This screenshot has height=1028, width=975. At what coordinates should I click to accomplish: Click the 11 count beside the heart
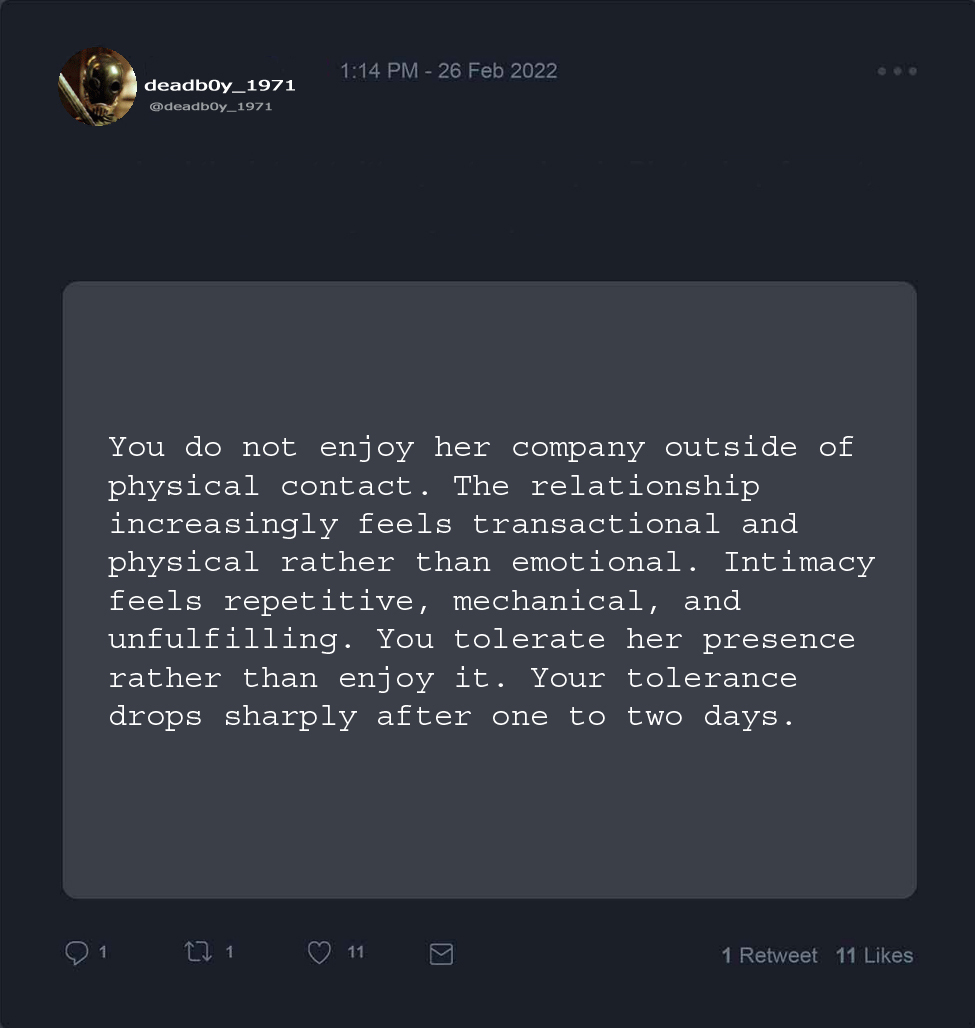pyautogui.click(x=356, y=952)
